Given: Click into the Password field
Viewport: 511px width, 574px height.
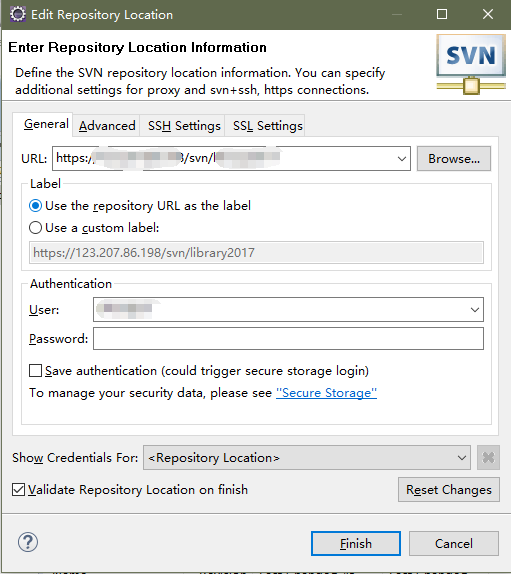Looking at the screenshot, I should point(288,339).
